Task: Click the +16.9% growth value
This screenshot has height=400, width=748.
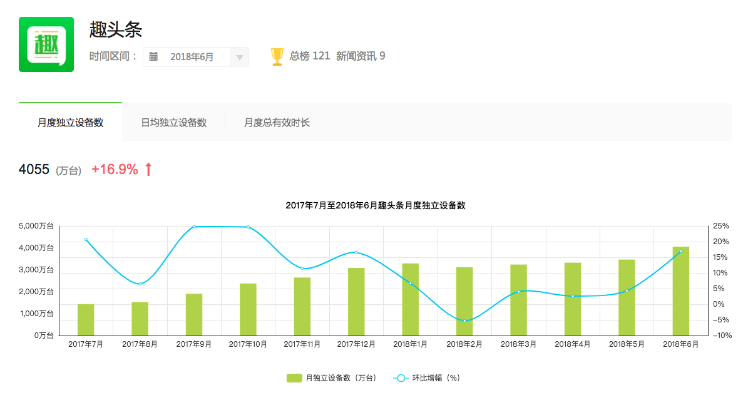Action: (115, 169)
